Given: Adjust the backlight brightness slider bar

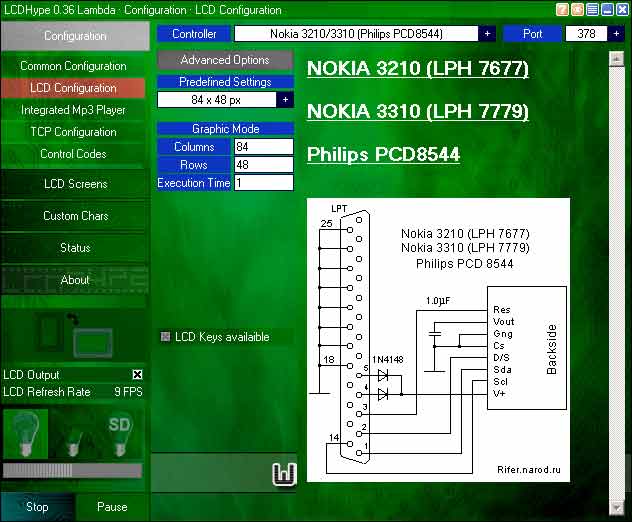Looking at the screenshot, I should click(73, 470).
